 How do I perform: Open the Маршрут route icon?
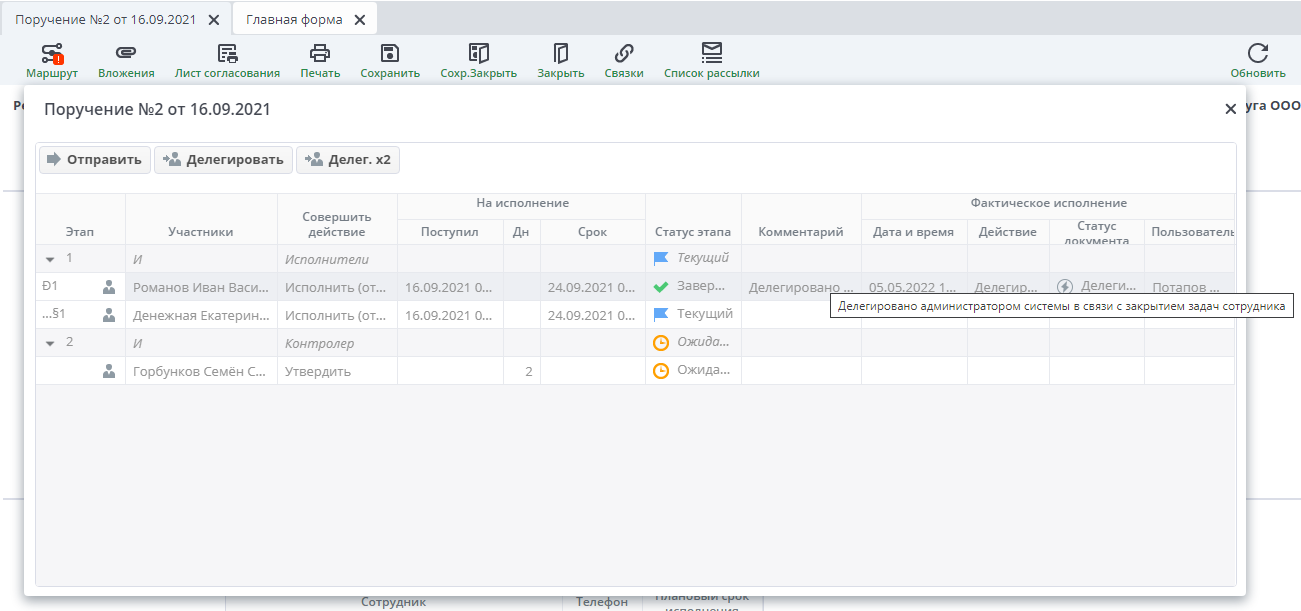[x=52, y=55]
